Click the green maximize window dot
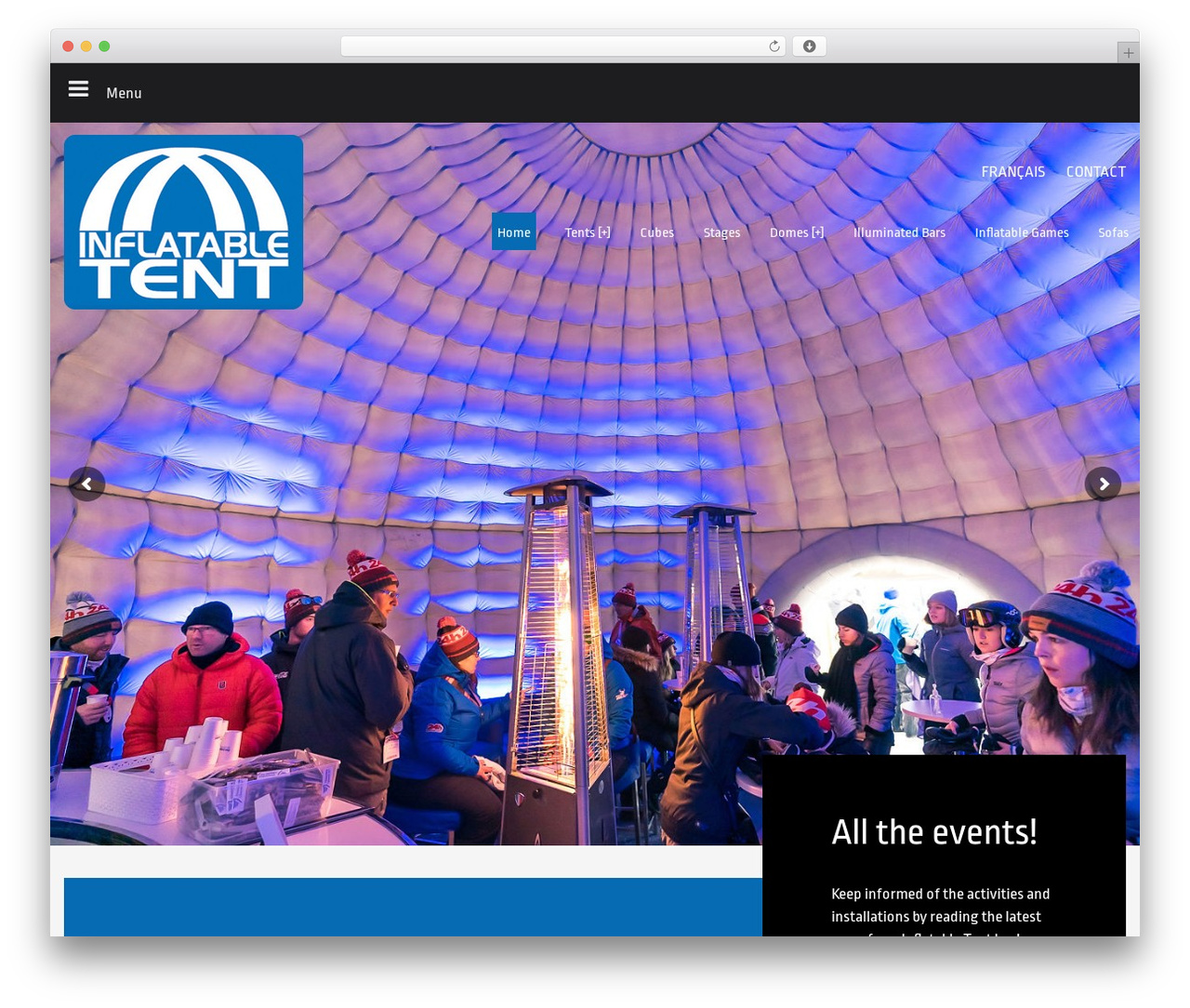Viewport: 1190px width, 1008px height. pyautogui.click(x=104, y=46)
